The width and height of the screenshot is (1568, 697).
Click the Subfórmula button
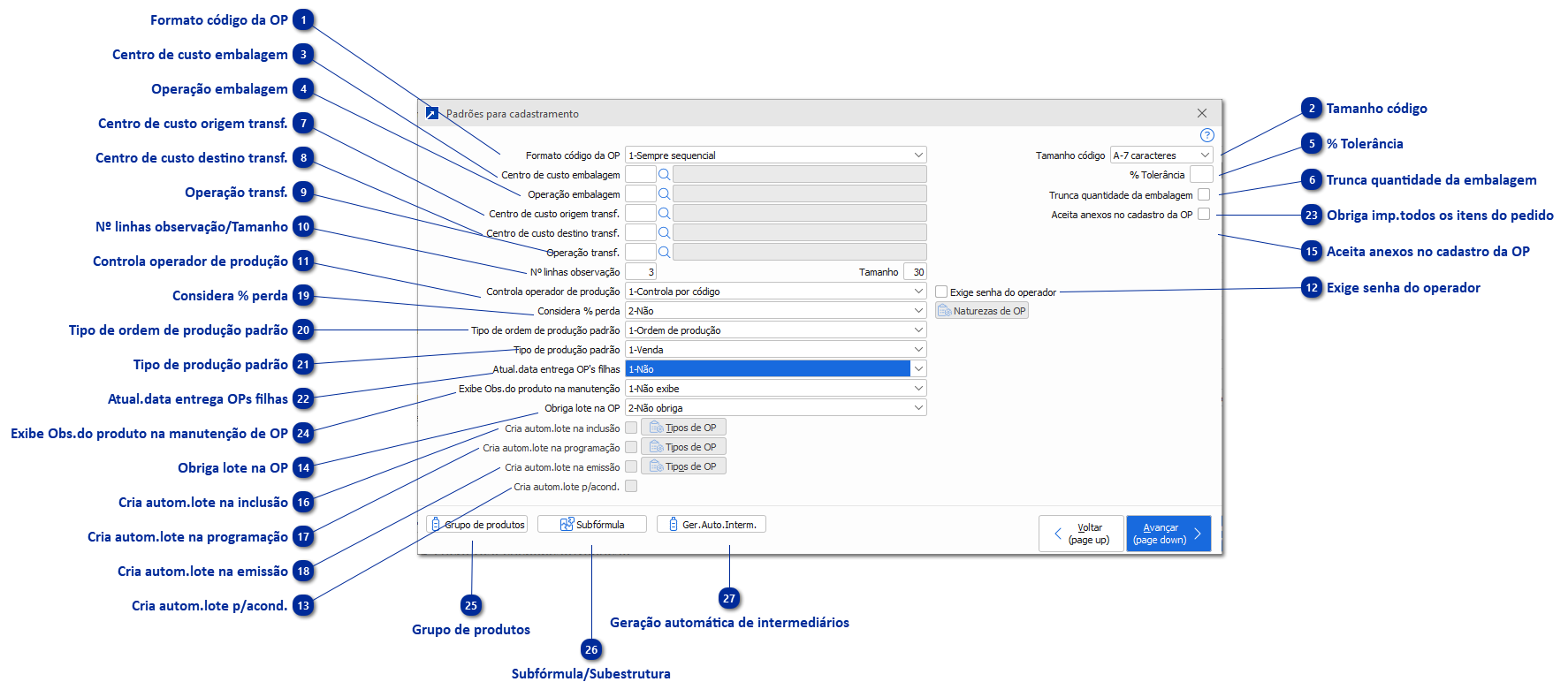[592, 525]
